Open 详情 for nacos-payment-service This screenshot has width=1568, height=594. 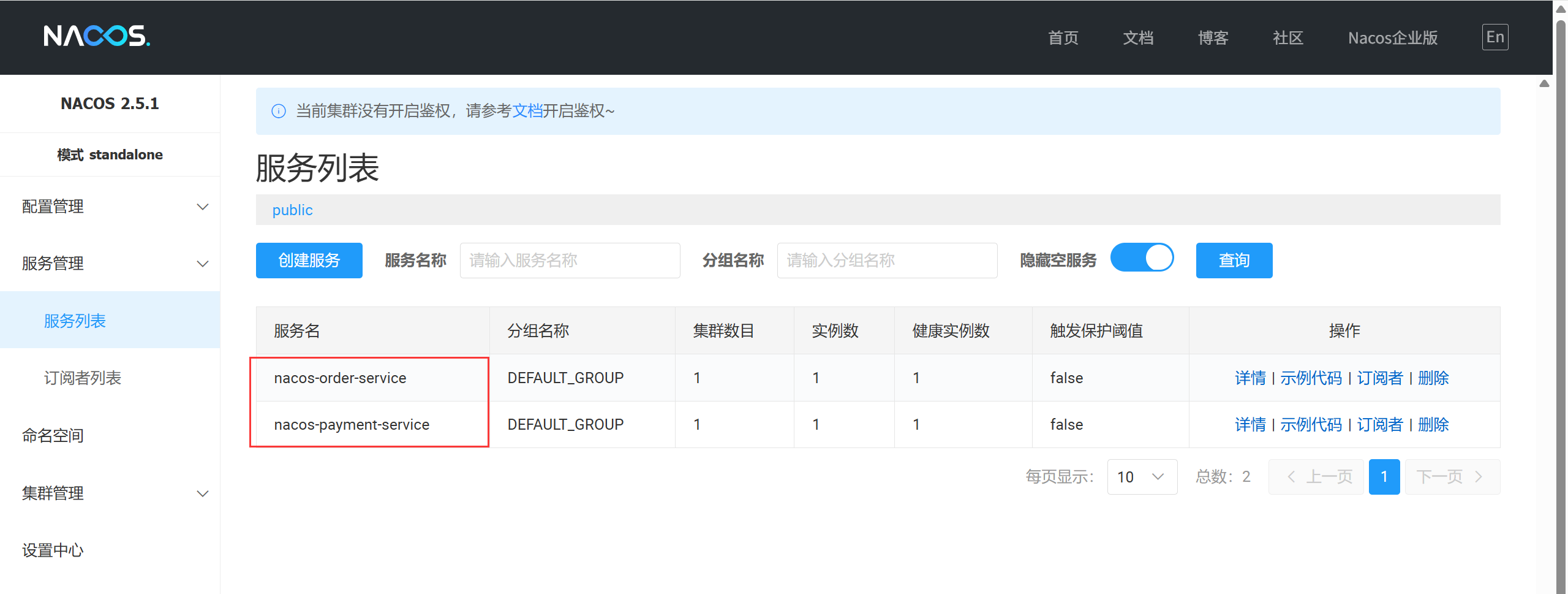(x=1250, y=425)
